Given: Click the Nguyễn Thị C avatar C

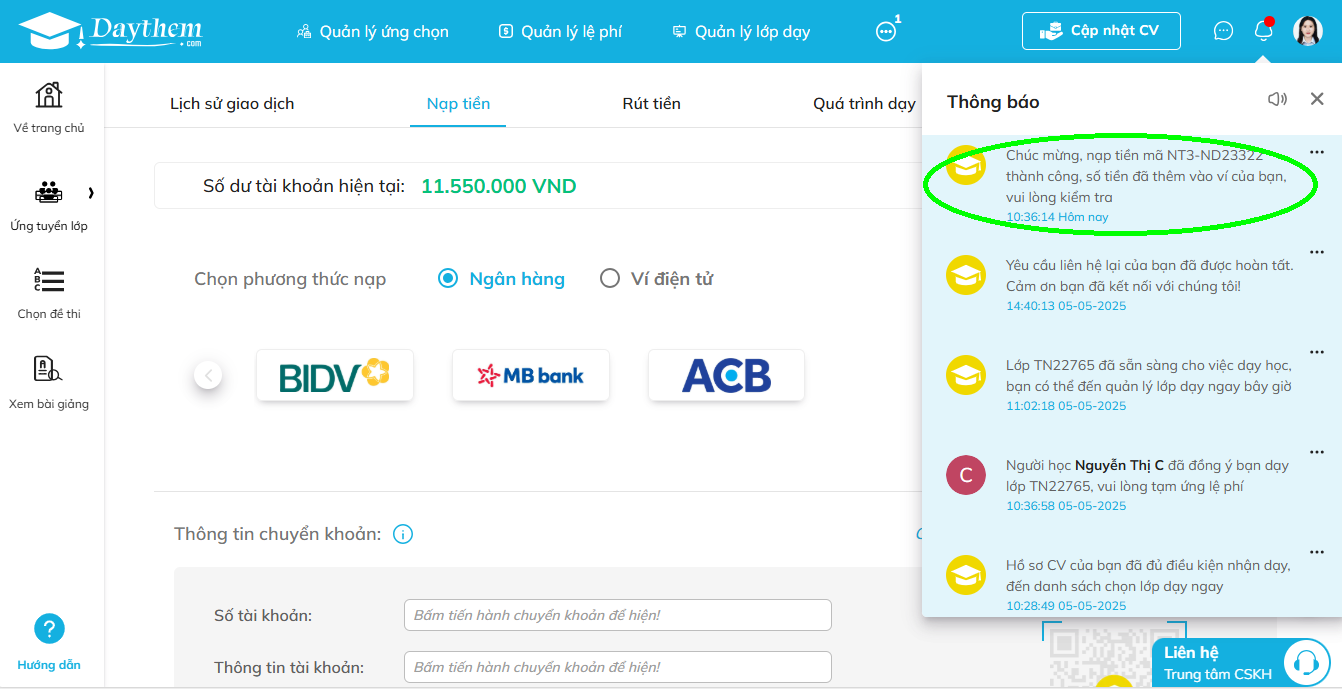Looking at the screenshot, I should click(966, 475).
